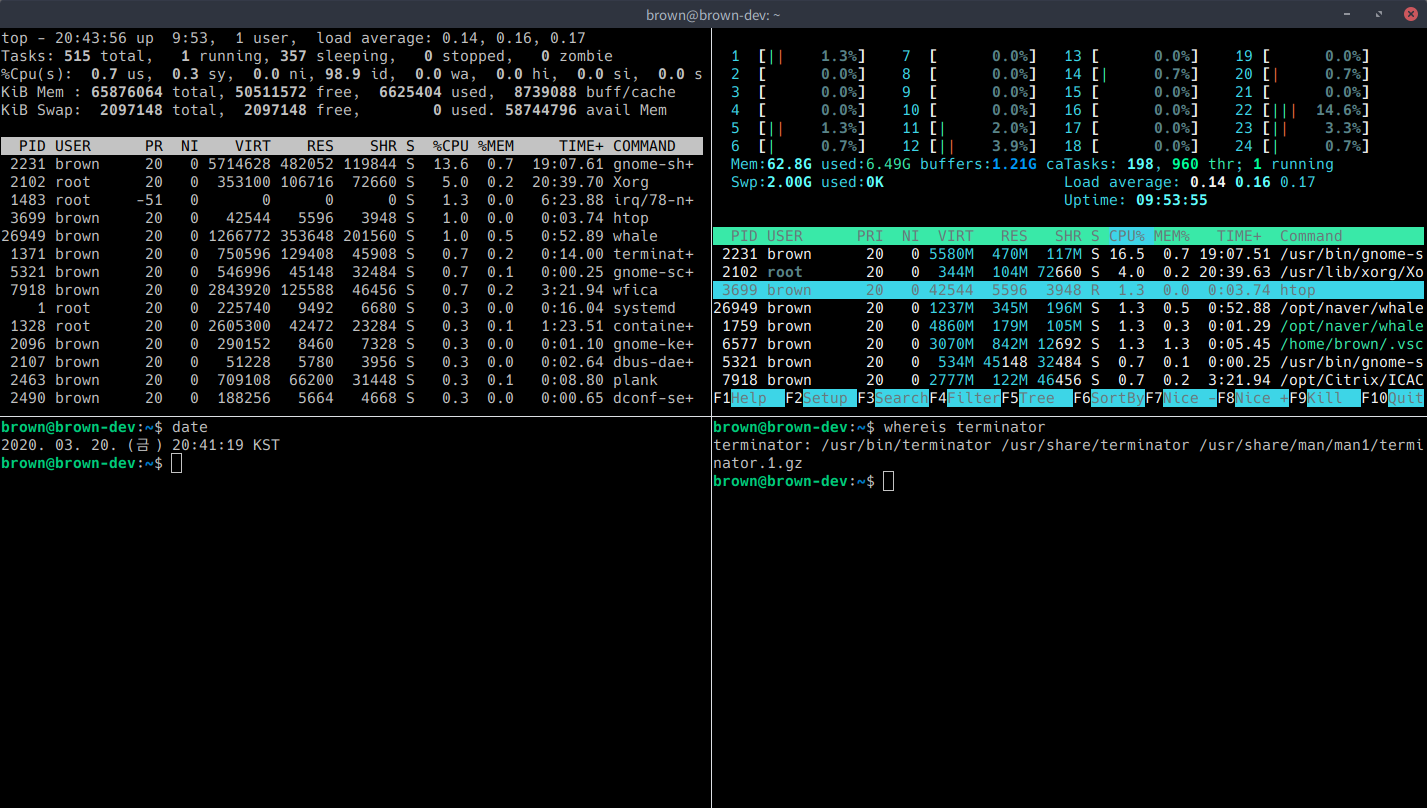
Task: Click systemd row in top pane
Action: (x=352, y=308)
